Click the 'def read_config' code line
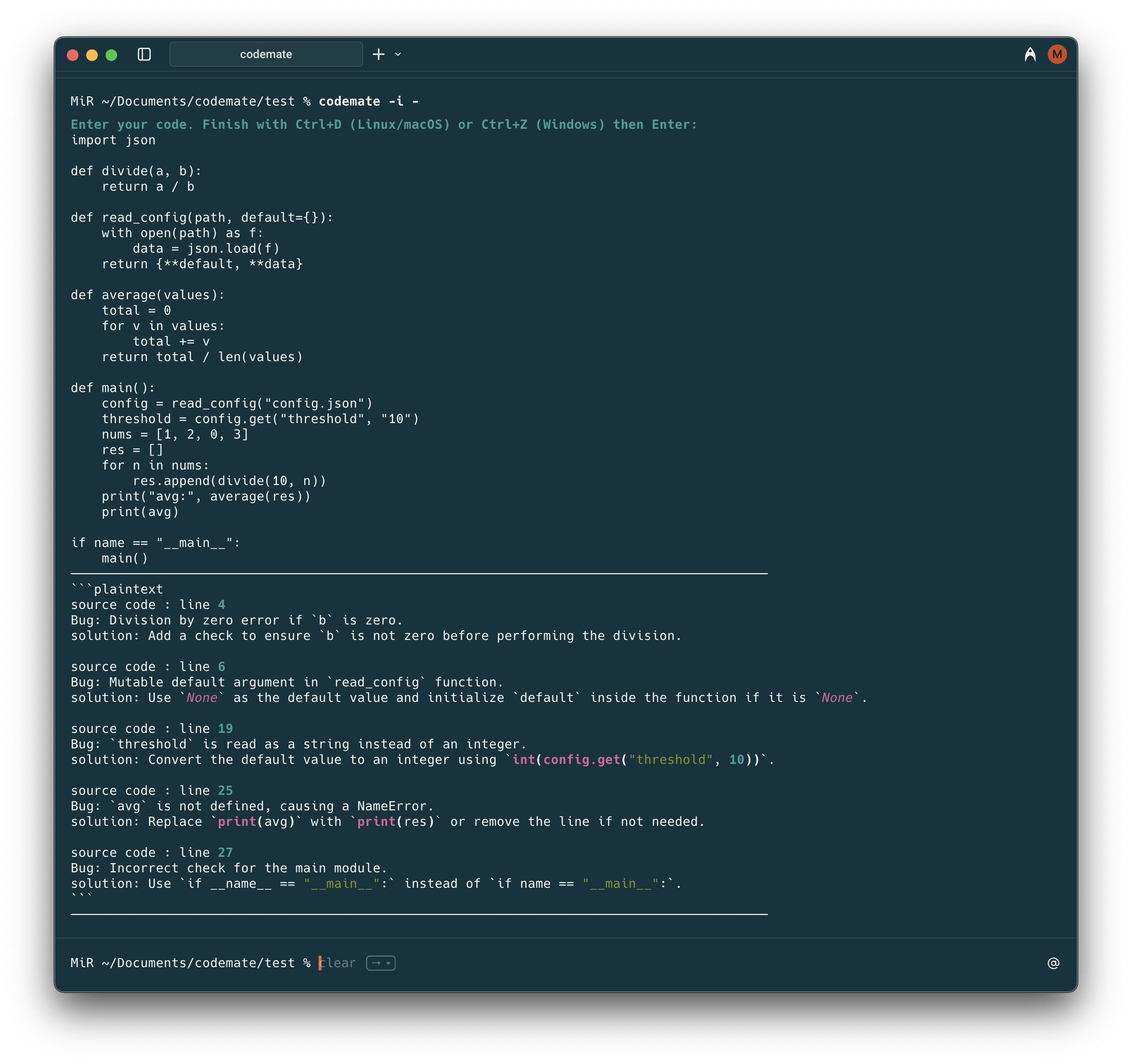This screenshot has width=1132, height=1064. [x=201, y=217]
